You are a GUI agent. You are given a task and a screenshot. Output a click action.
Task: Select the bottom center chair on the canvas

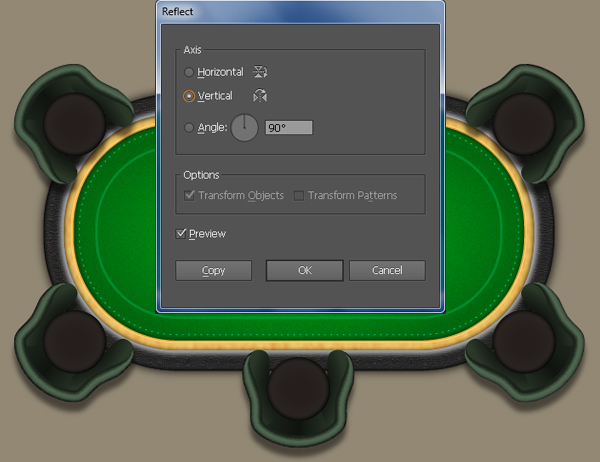coord(298,398)
